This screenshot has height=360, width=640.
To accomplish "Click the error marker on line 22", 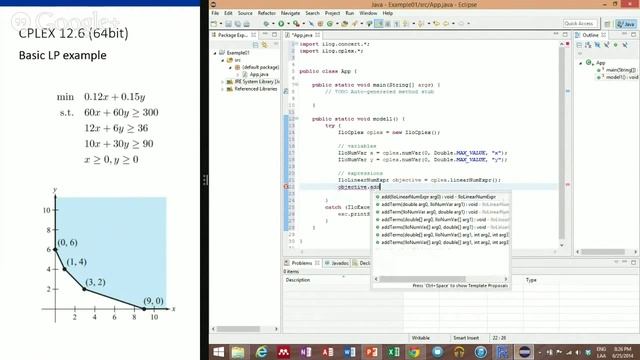I will pyautogui.click(x=286, y=187).
